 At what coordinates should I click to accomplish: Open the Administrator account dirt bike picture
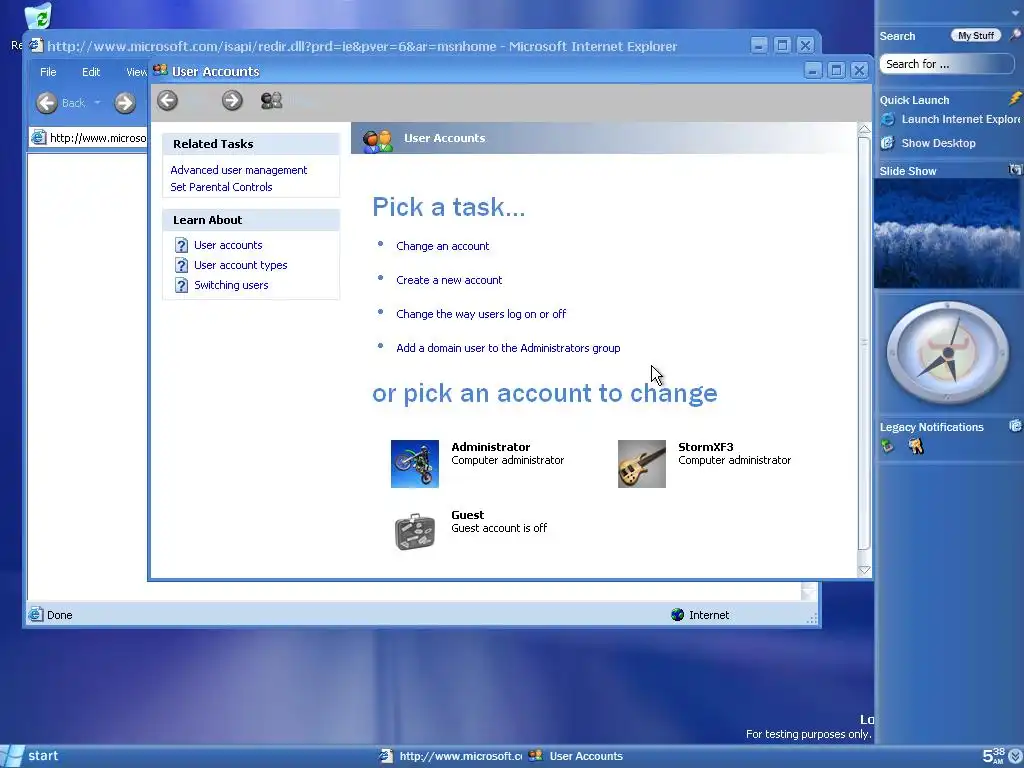coord(415,464)
